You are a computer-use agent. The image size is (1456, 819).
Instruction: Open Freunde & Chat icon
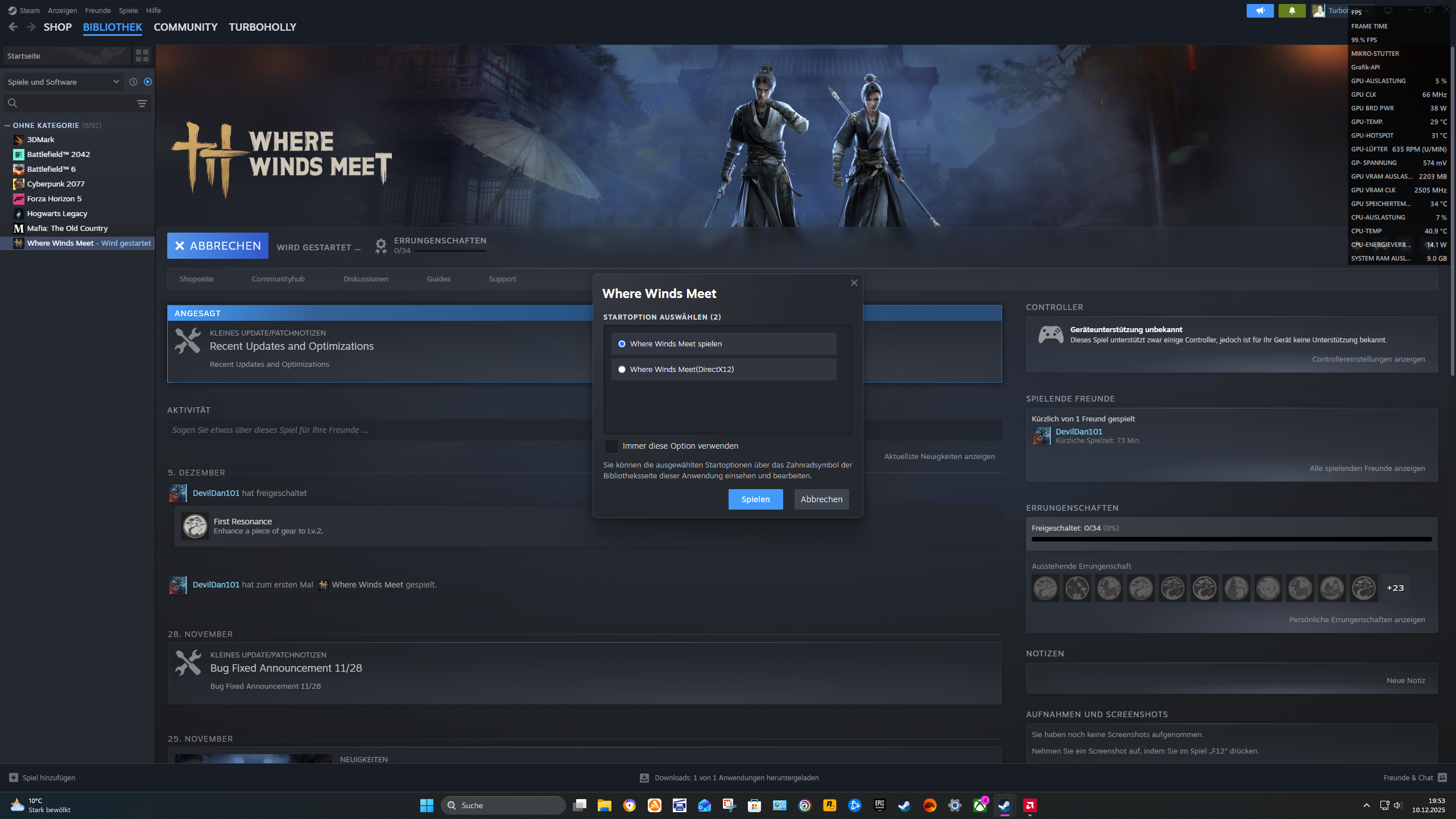click(x=1442, y=777)
